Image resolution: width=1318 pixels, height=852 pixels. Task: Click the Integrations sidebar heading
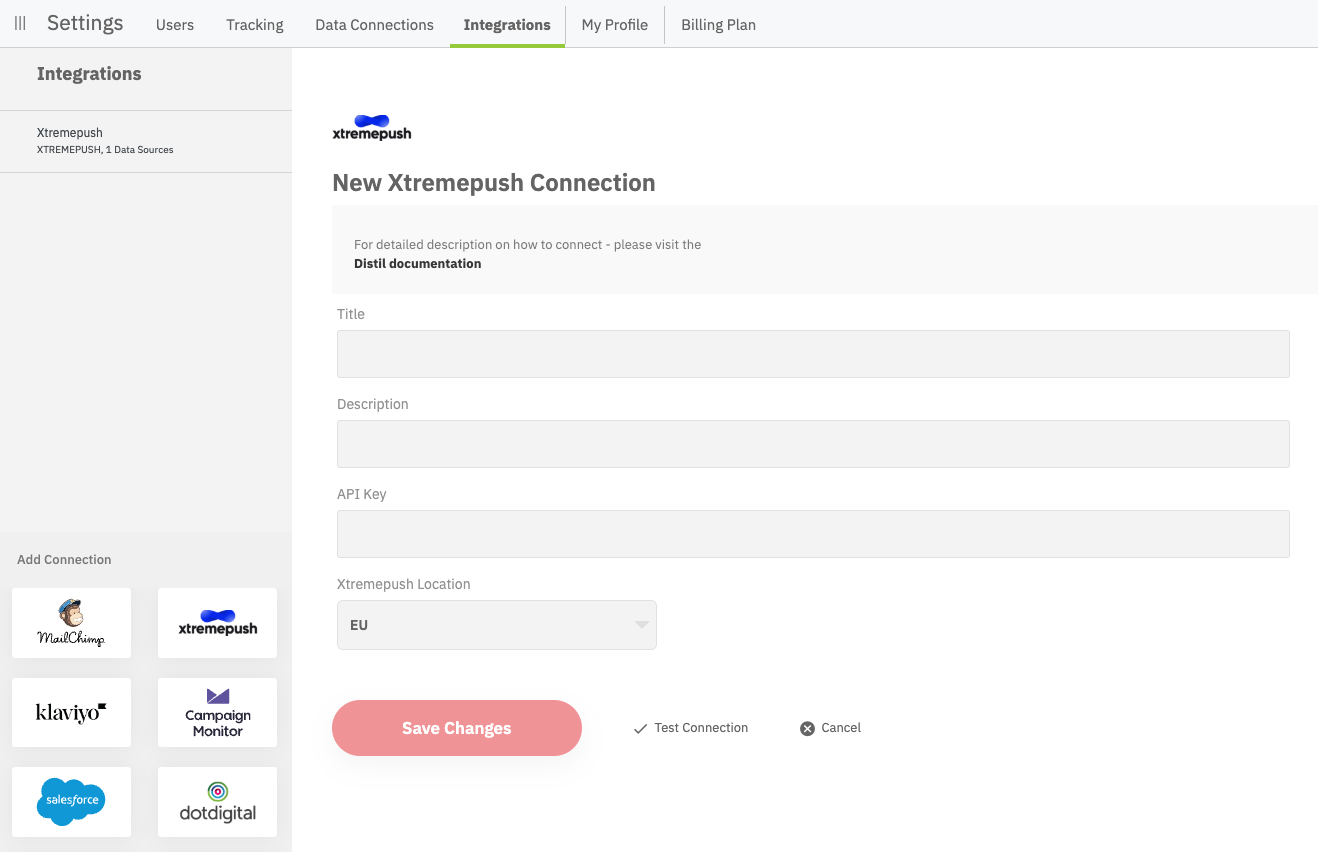click(89, 74)
